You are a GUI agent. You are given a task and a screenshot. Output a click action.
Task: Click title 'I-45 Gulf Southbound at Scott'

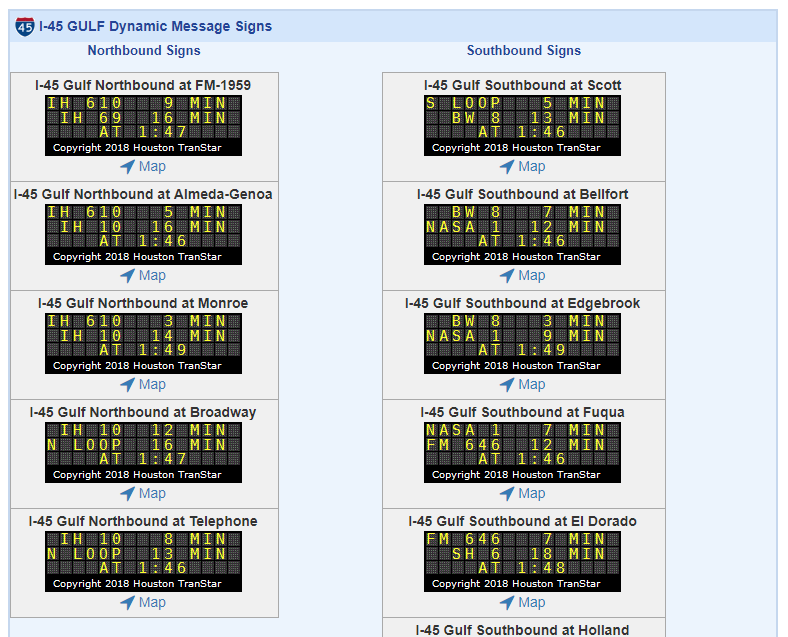(523, 85)
